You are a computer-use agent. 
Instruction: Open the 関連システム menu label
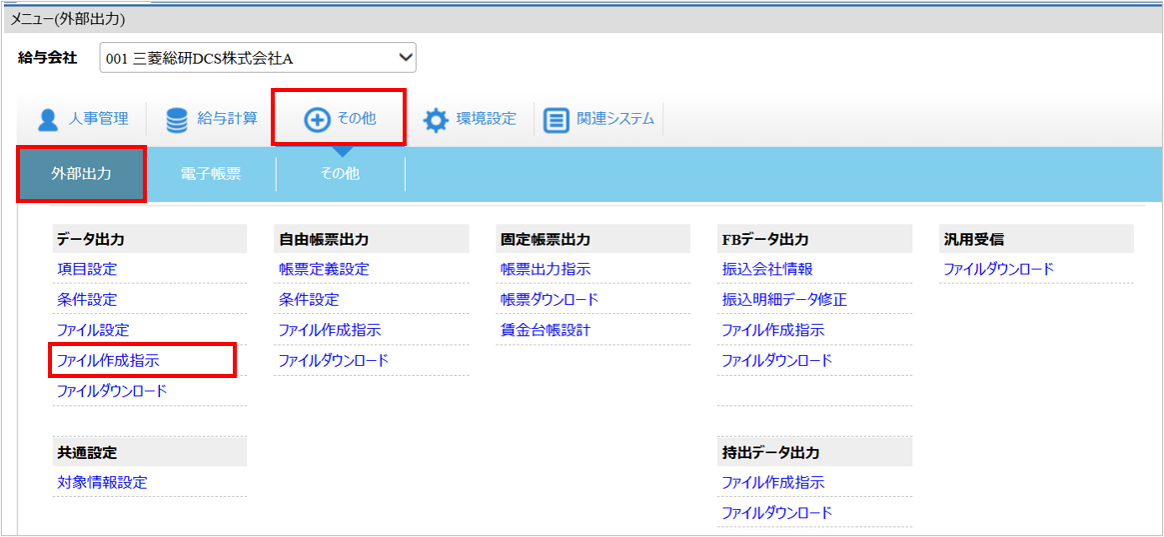coord(615,119)
